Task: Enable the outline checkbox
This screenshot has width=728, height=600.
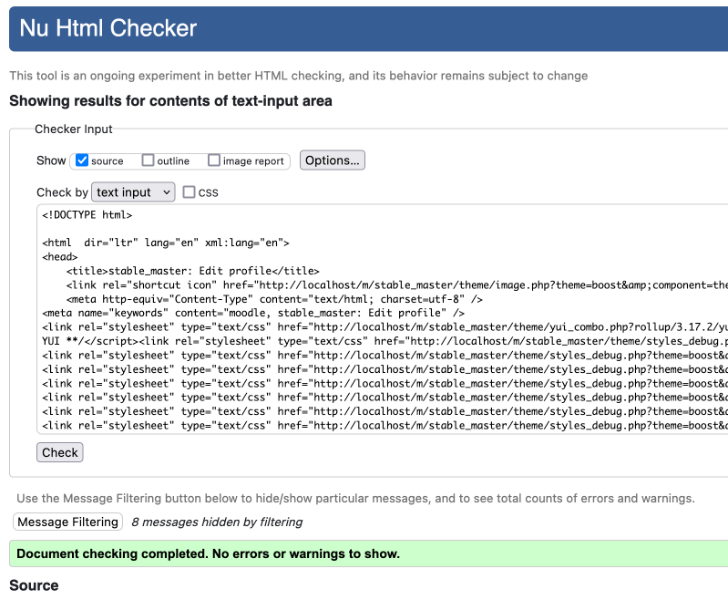Action: click(x=148, y=160)
